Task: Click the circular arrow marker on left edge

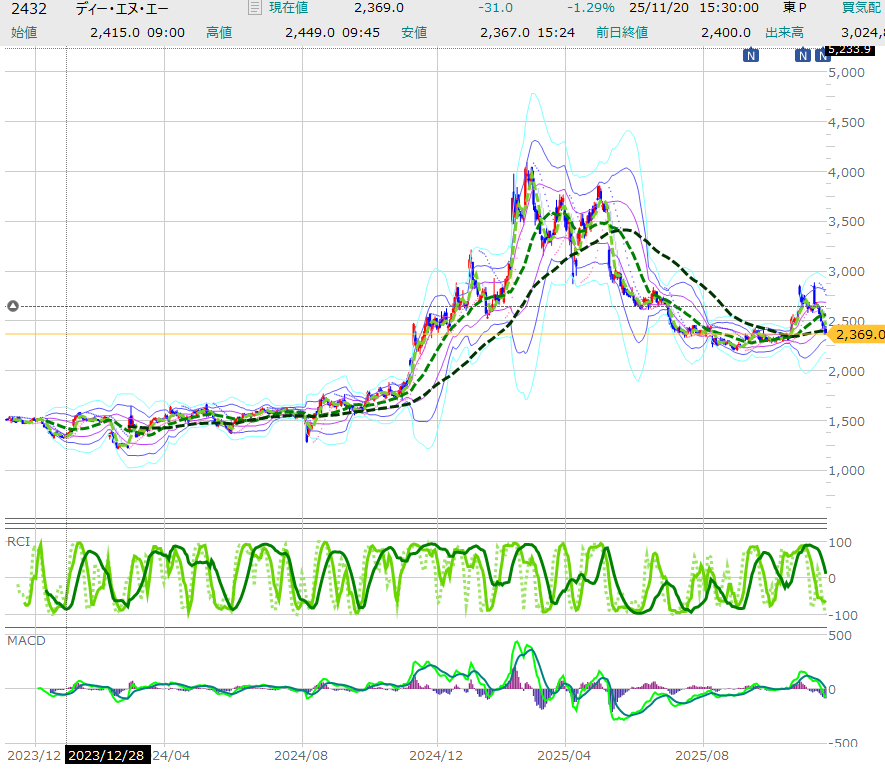Action: 13,306
